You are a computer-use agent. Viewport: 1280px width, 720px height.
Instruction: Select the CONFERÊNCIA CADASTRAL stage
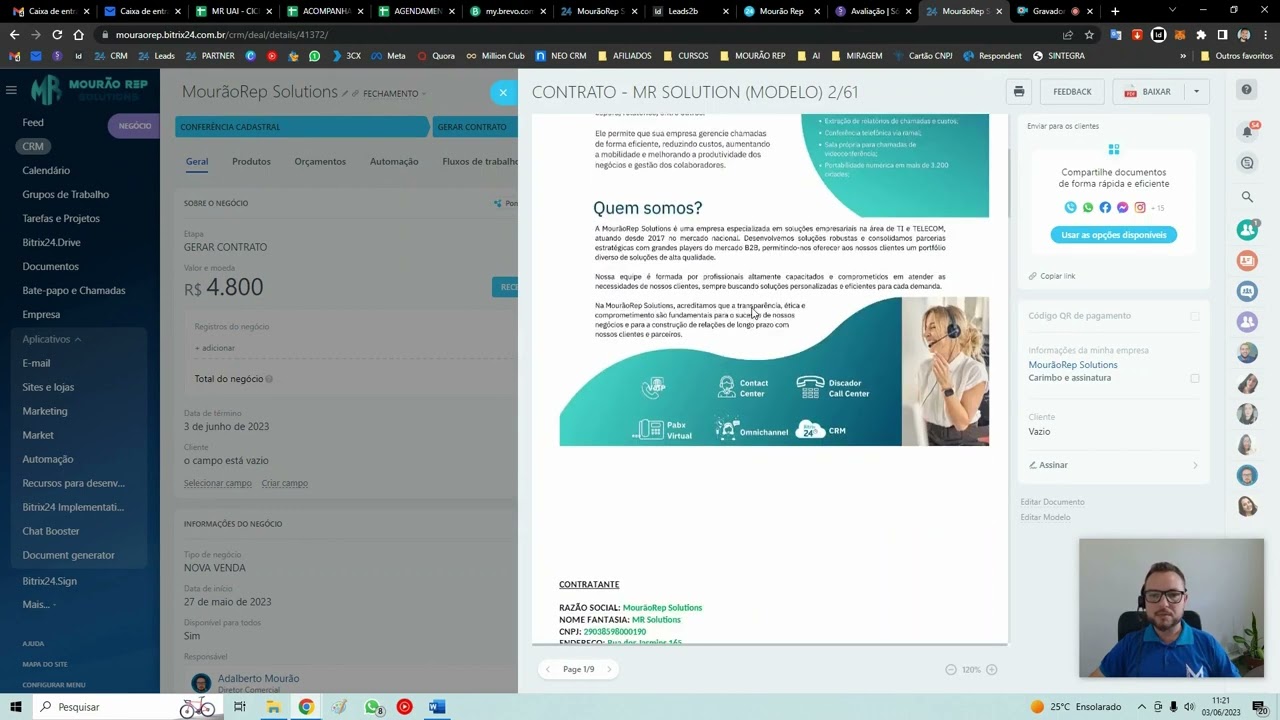tap(301, 127)
